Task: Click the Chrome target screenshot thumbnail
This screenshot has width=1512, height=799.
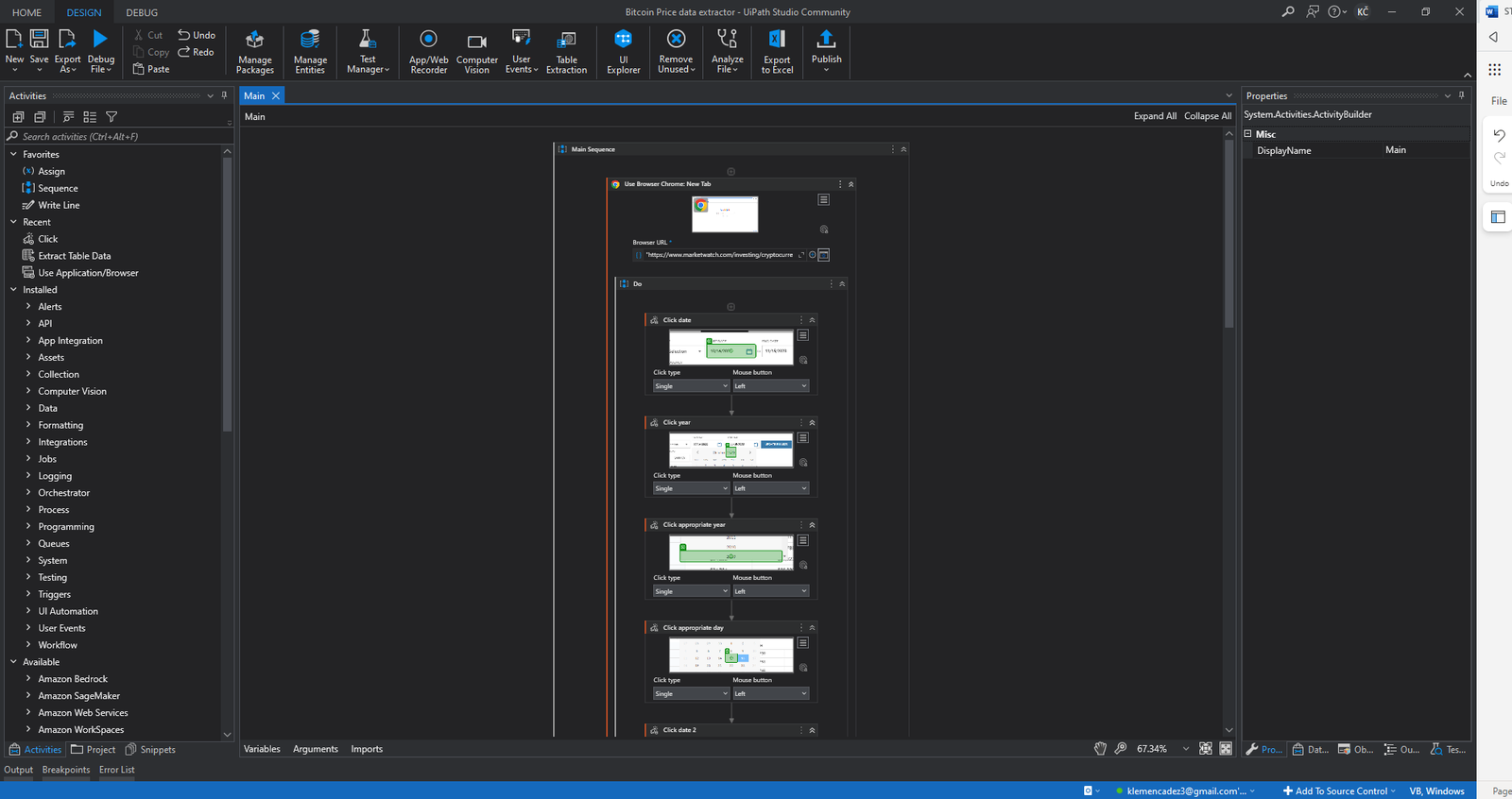Action: (725, 214)
